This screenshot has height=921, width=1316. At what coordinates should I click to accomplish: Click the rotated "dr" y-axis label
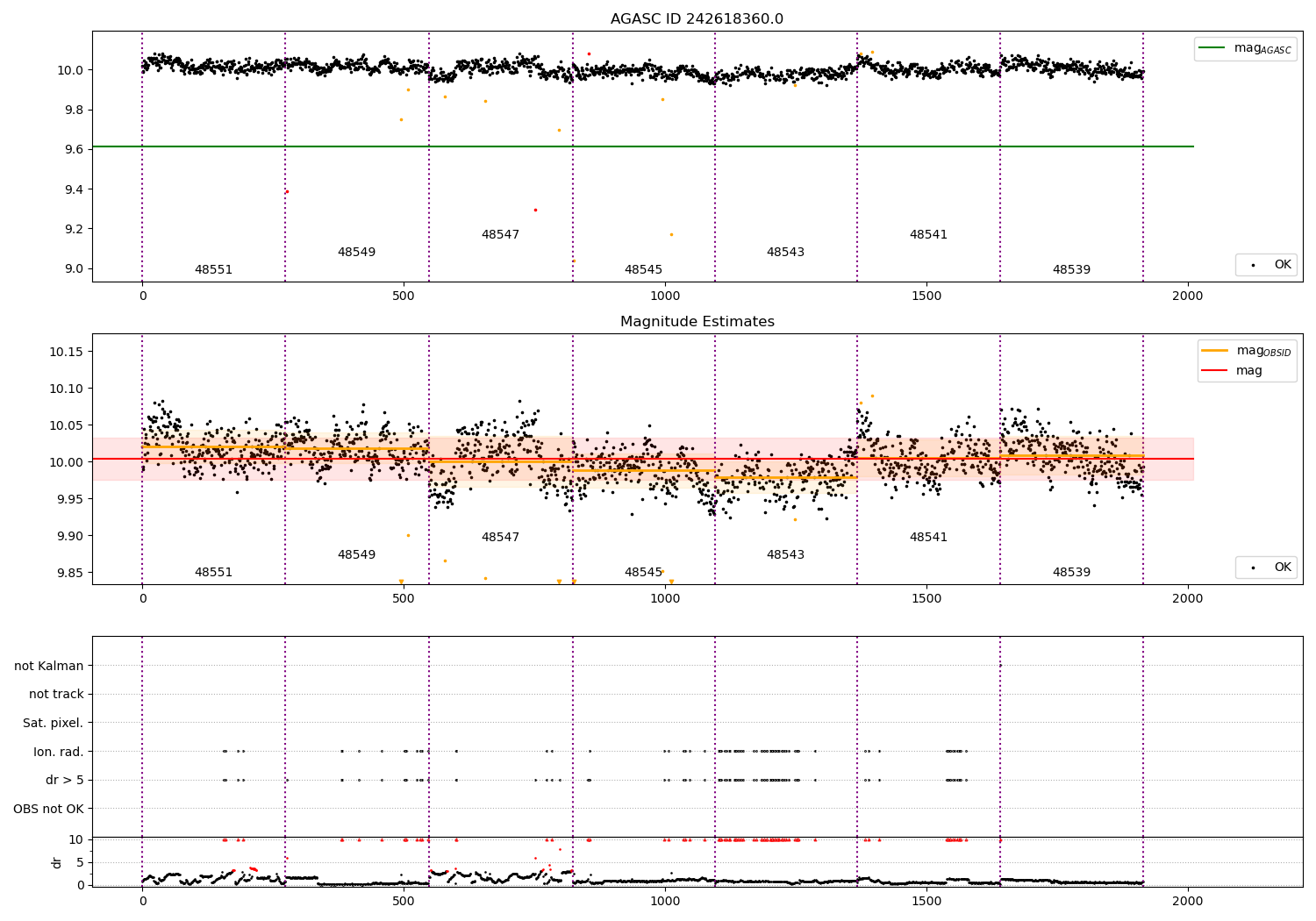[57, 862]
